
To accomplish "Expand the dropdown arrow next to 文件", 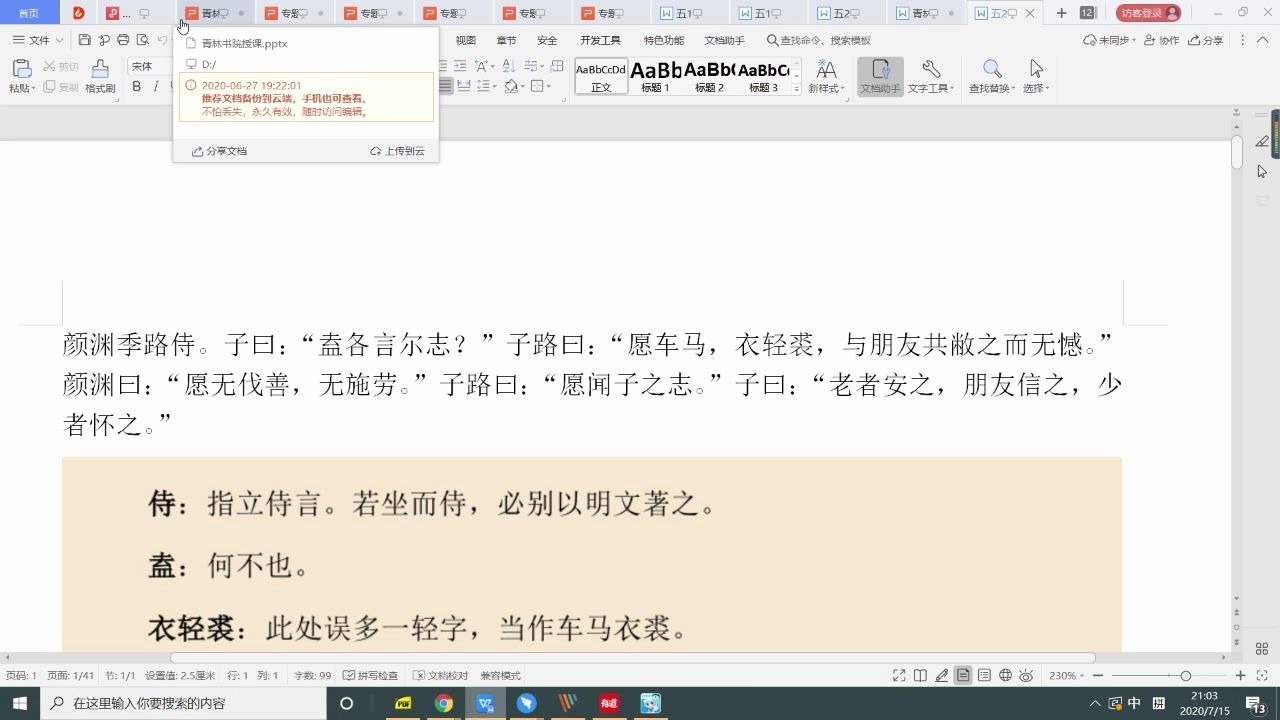I will [60, 40].
